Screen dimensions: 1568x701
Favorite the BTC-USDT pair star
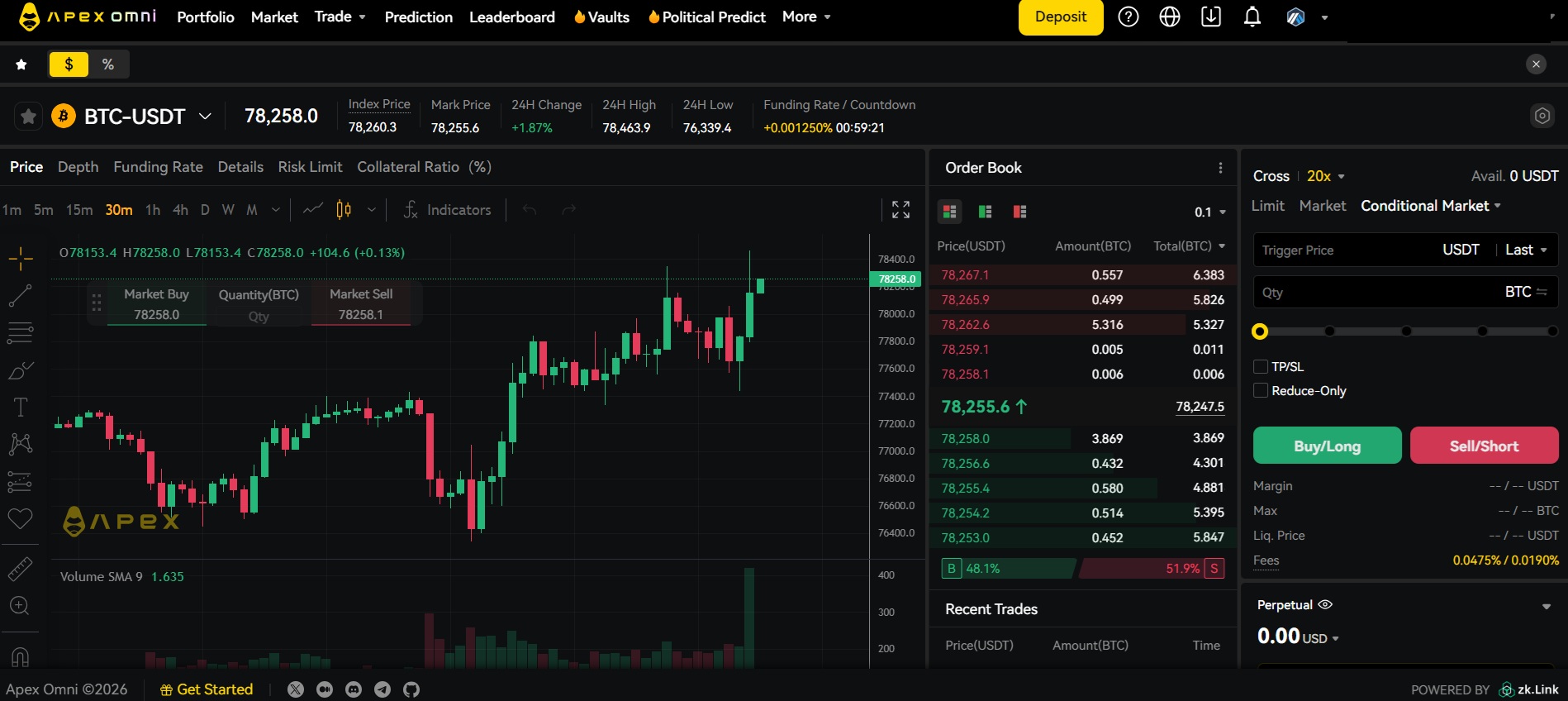tap(29, 117)
